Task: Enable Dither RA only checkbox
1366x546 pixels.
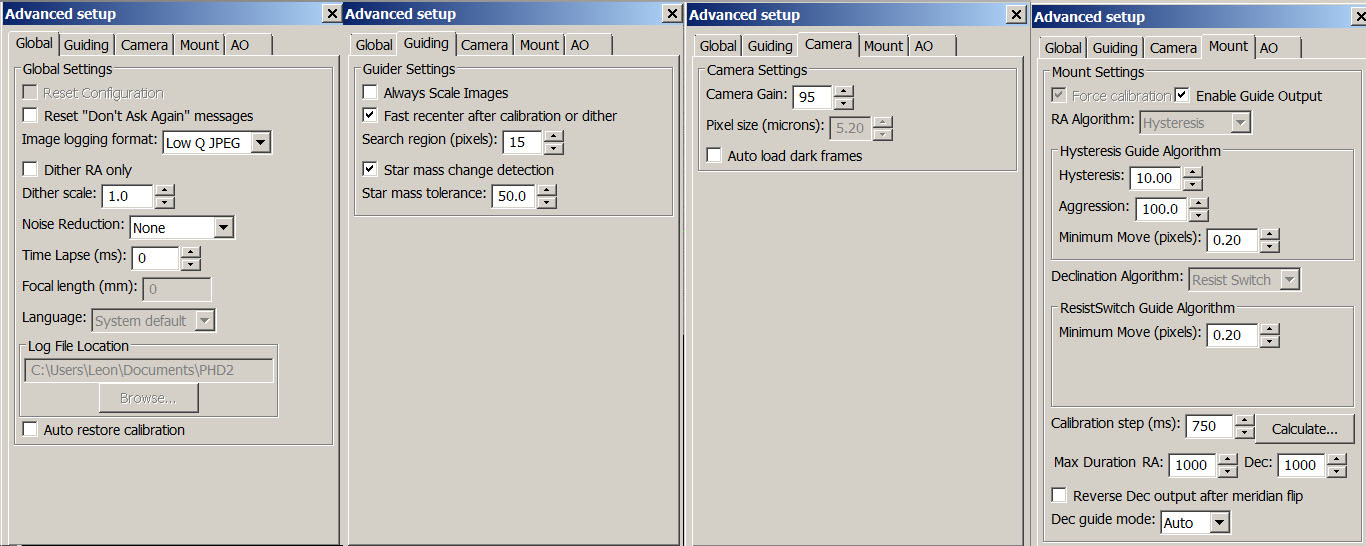Action: (x=30, y=170)
